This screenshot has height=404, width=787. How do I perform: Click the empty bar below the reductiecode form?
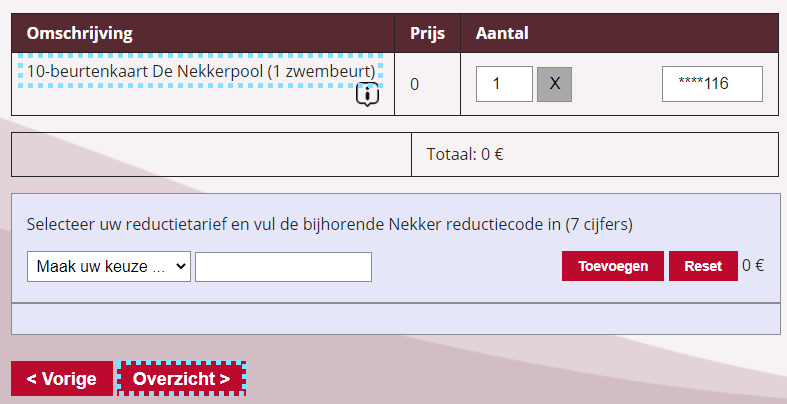coord(395,319)
